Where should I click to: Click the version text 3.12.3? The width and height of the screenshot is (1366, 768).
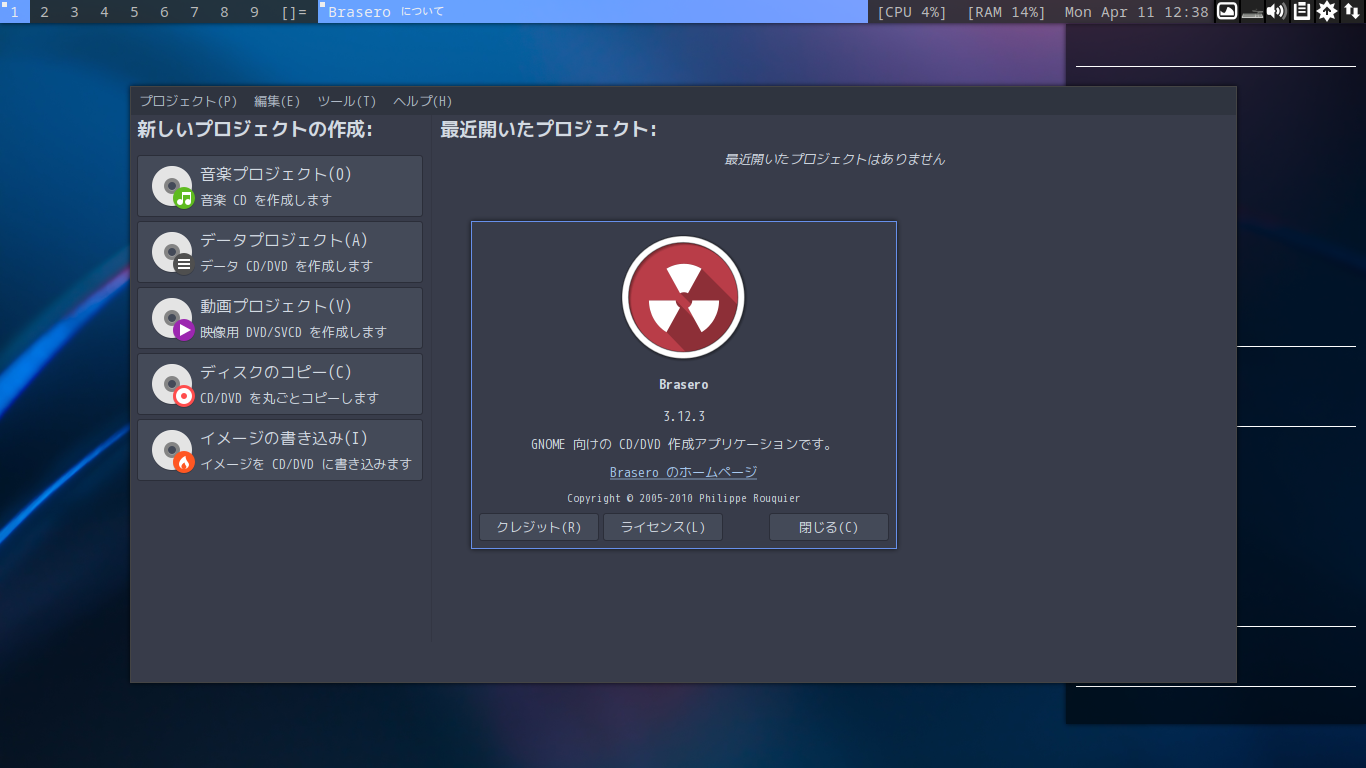pyautogui.click(x=684, y=416)
